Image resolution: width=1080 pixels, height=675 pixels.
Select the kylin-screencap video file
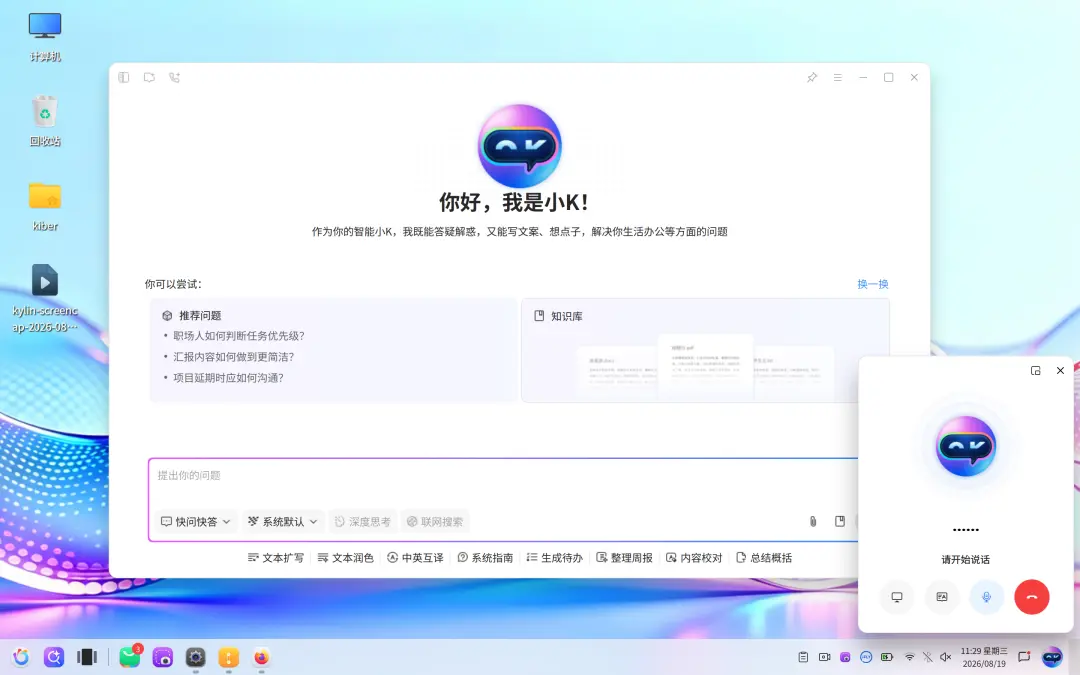tap(45, 298)
